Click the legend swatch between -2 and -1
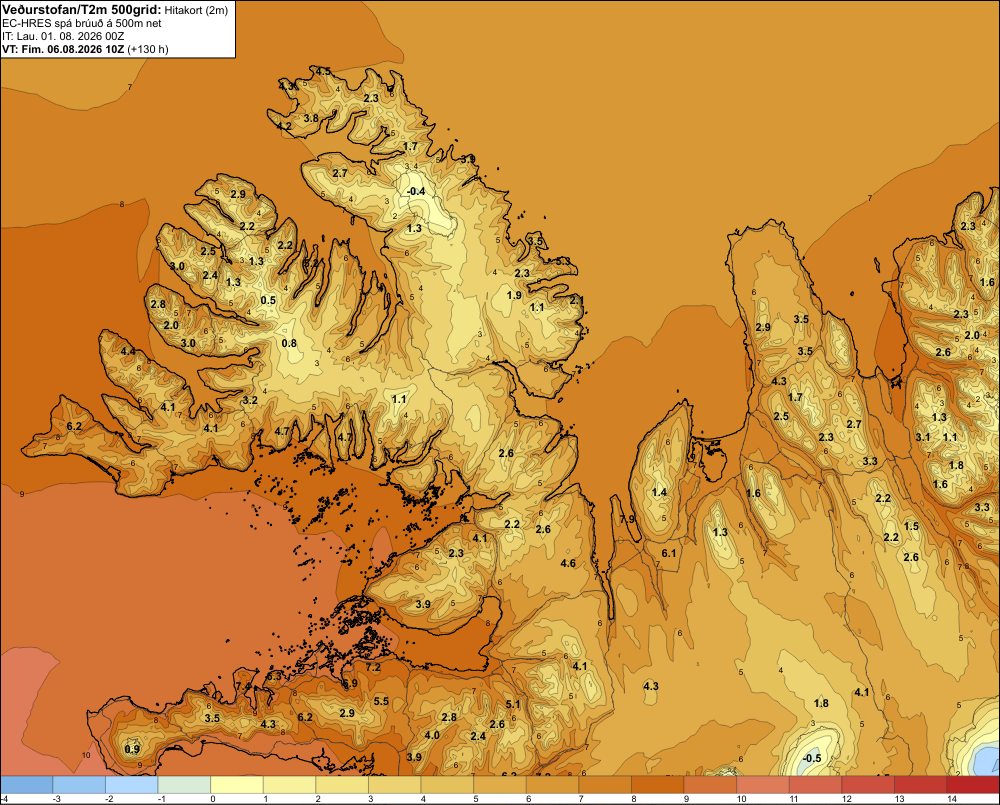1000x805 pixels. [x=131, y=785]
